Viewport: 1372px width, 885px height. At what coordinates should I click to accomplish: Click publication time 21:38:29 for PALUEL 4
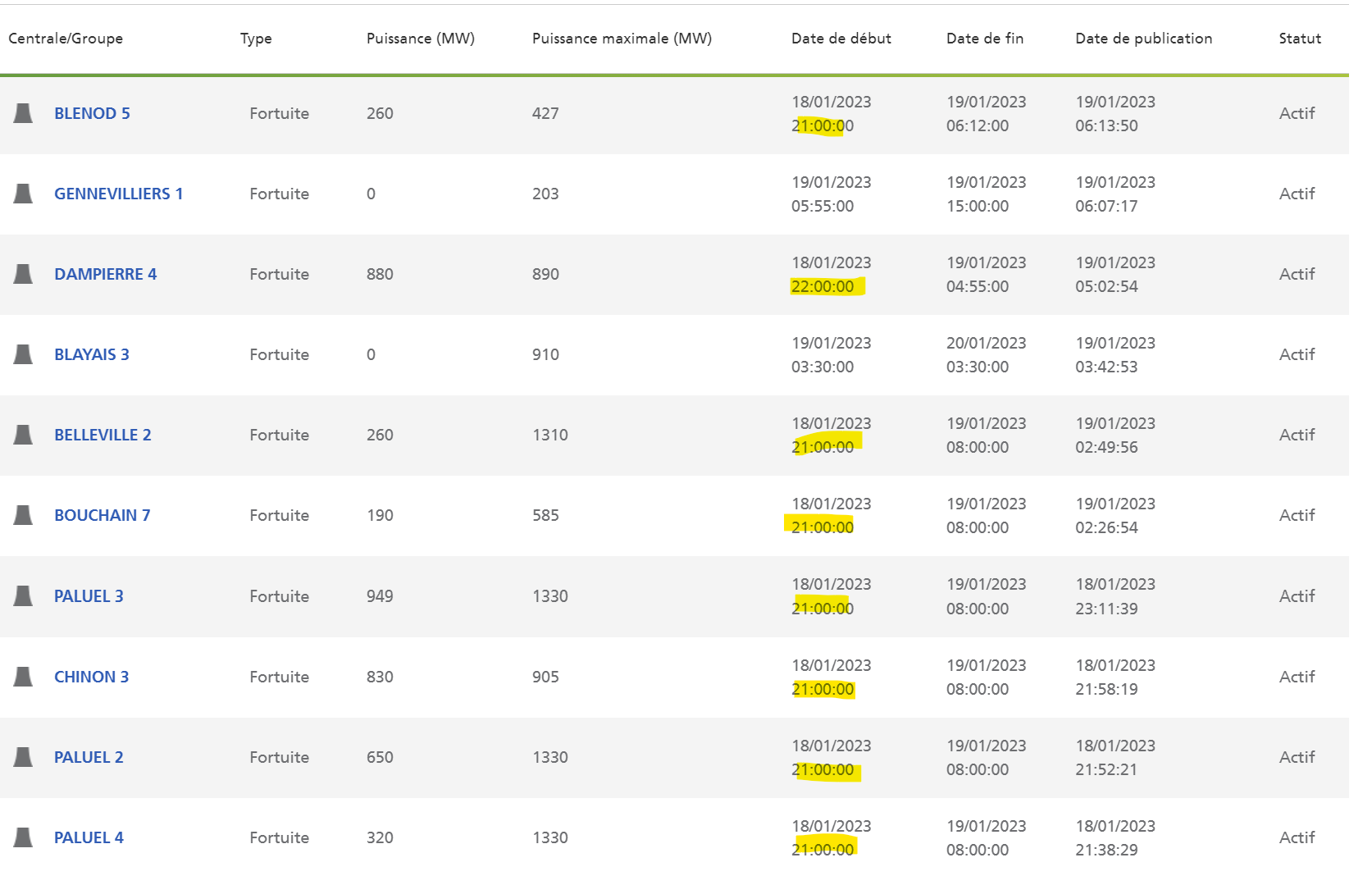click(1106, 850)
